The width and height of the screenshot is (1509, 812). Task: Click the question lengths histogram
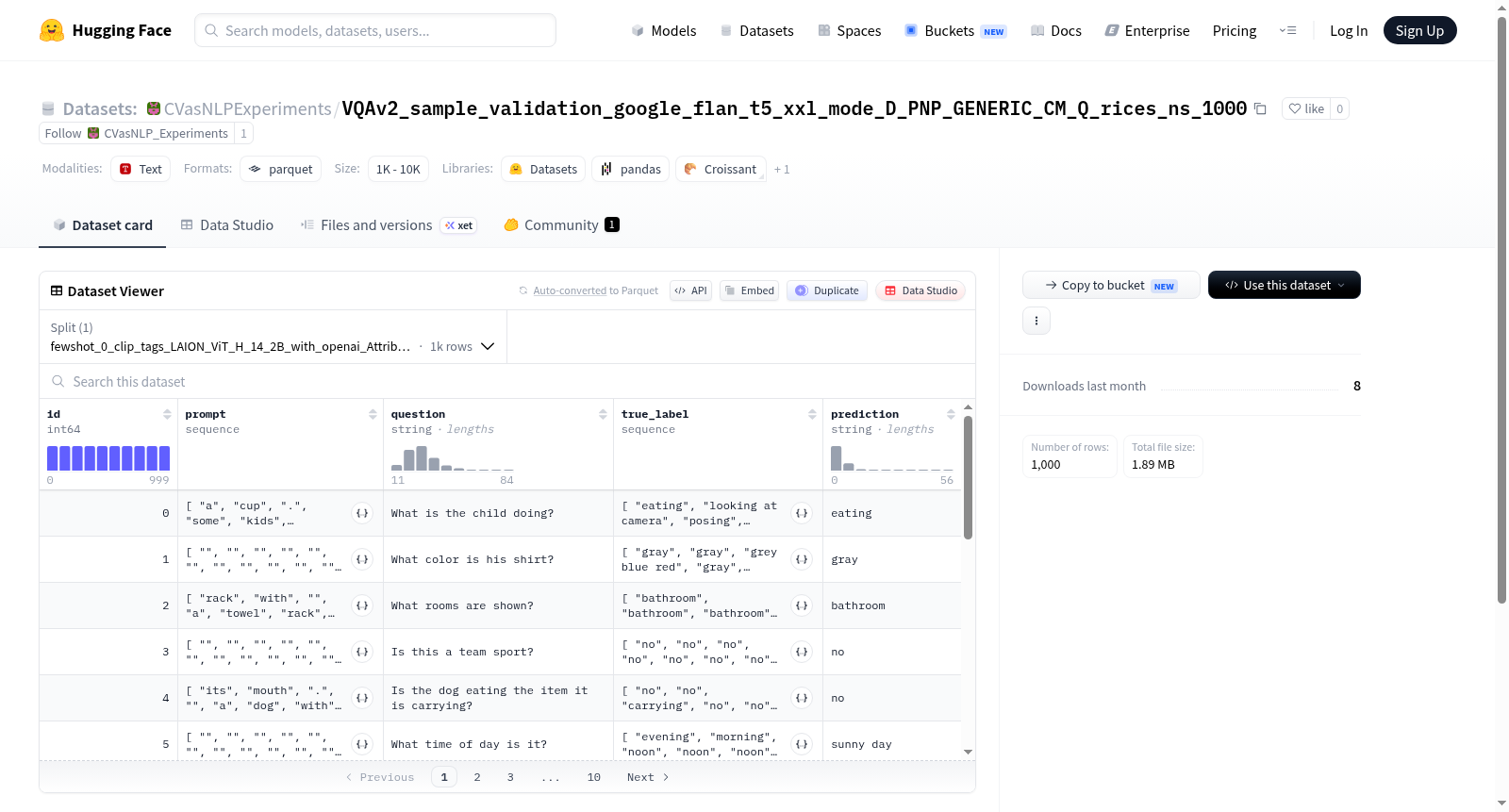coord(453,458)
